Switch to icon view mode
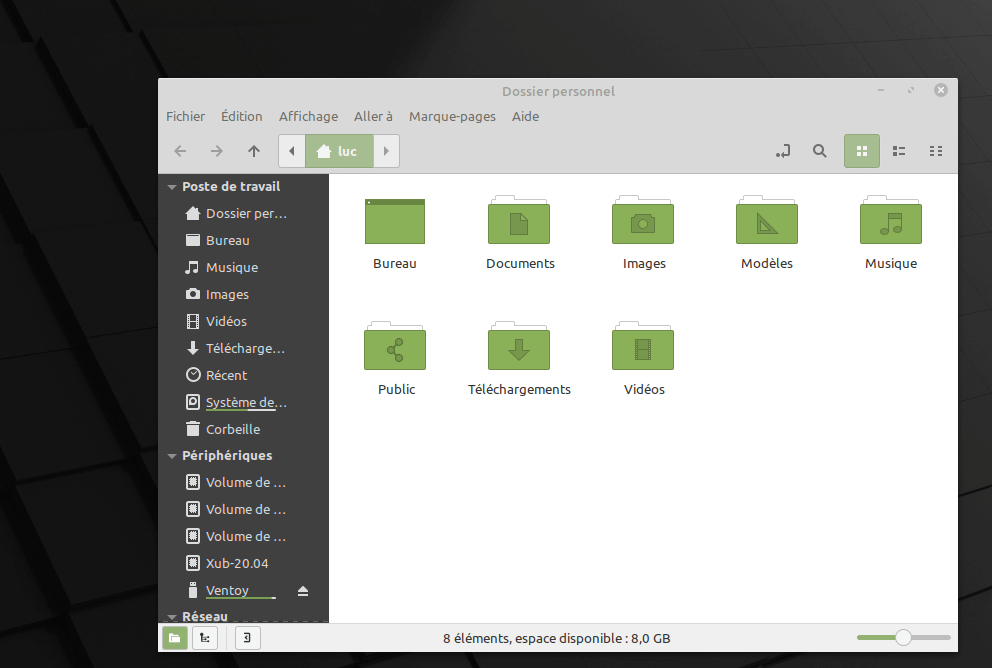This screenshot has height=668, width=992. point(862,151)
